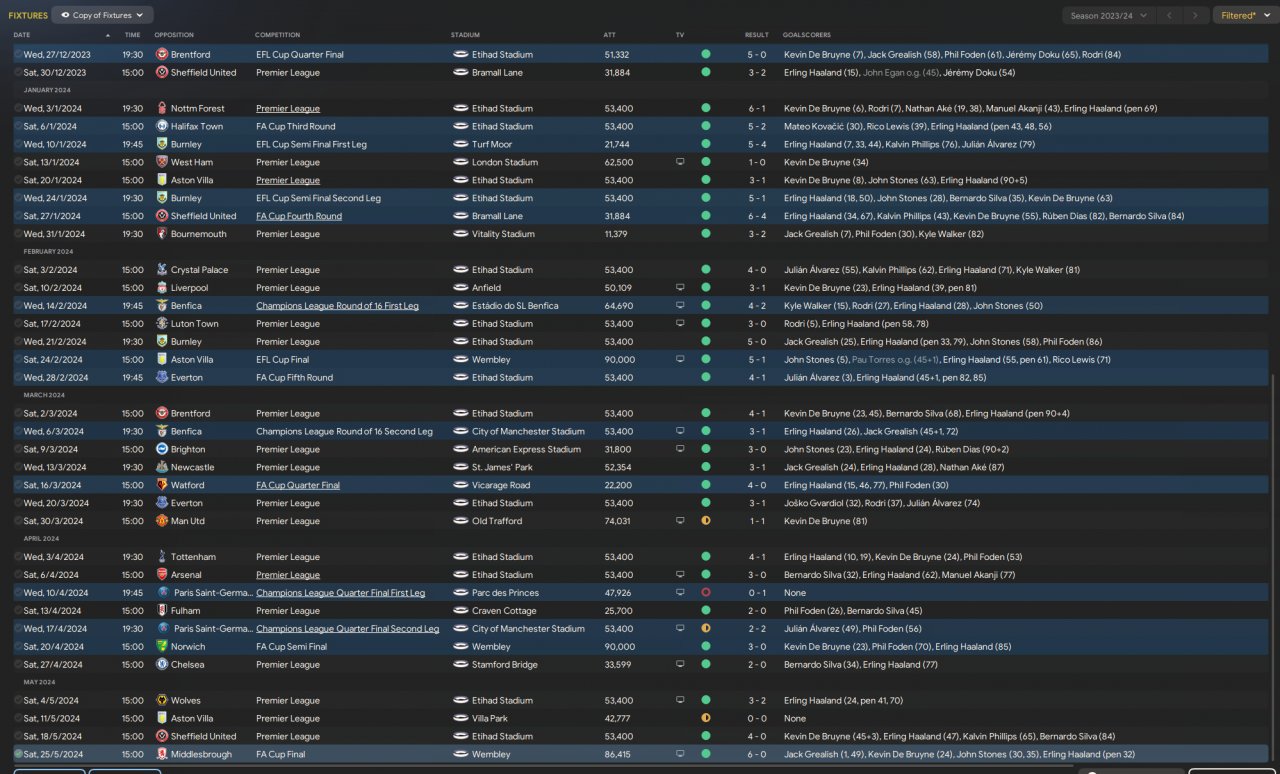Open Fulham via its club crest
The height and width of the screenshot is (774, 1280).
[x=162, y=611]
